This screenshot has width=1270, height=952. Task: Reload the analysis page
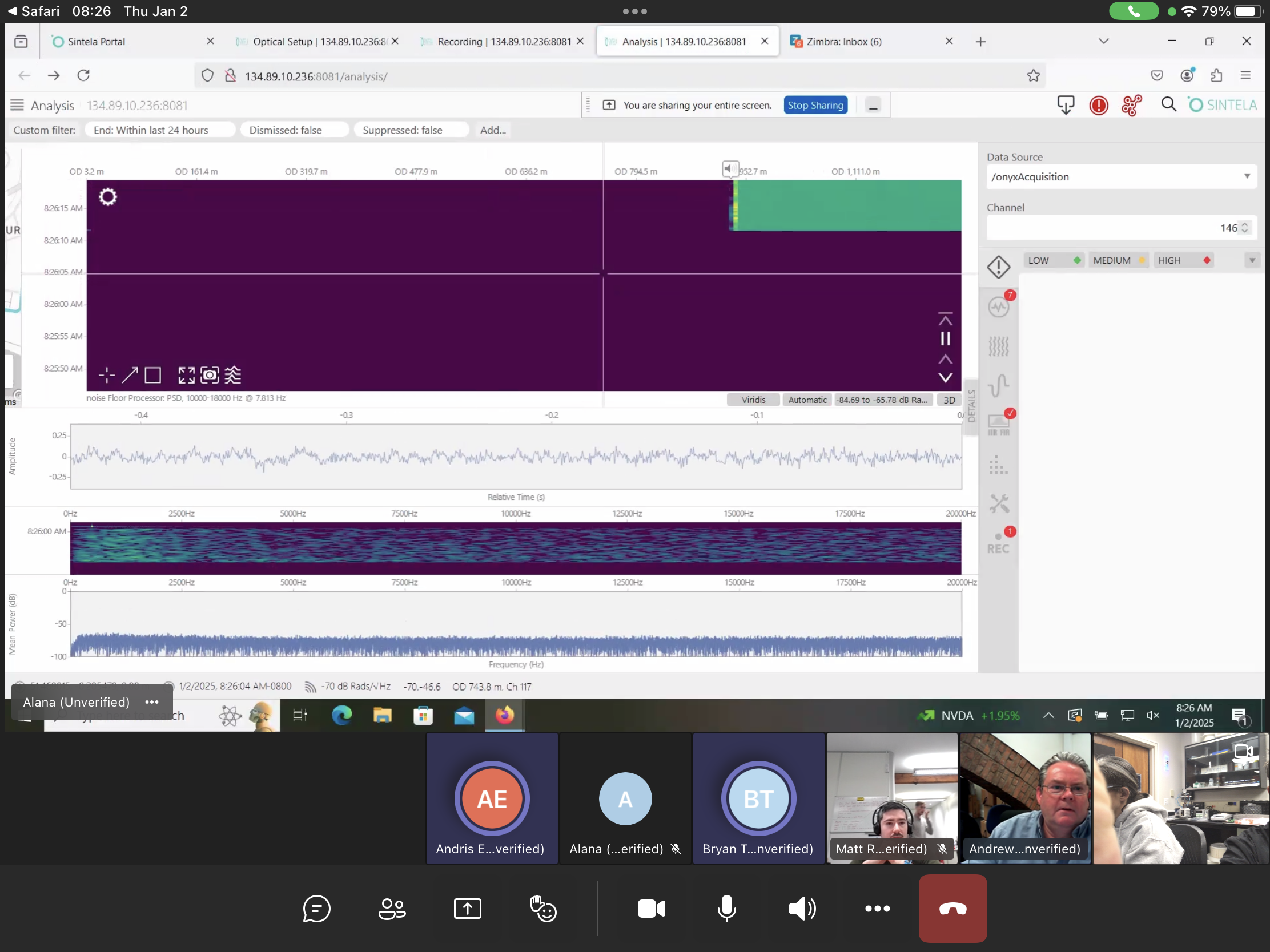pos(84,76)
